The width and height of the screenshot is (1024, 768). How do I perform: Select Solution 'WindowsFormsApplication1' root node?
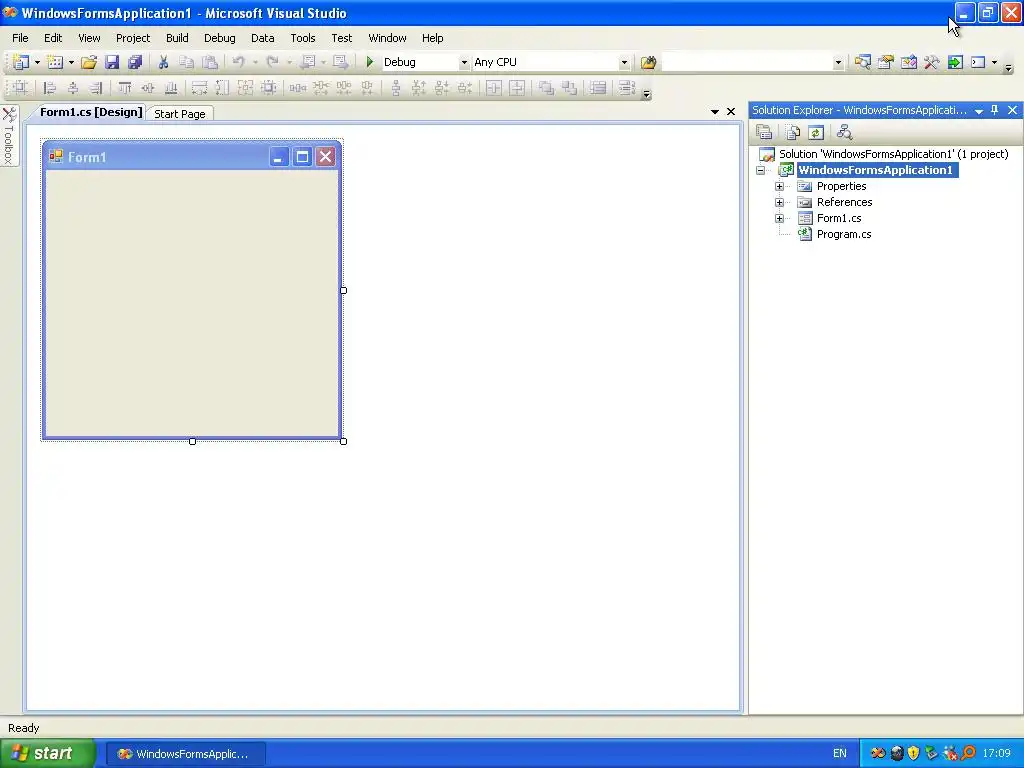pos(893,154)
